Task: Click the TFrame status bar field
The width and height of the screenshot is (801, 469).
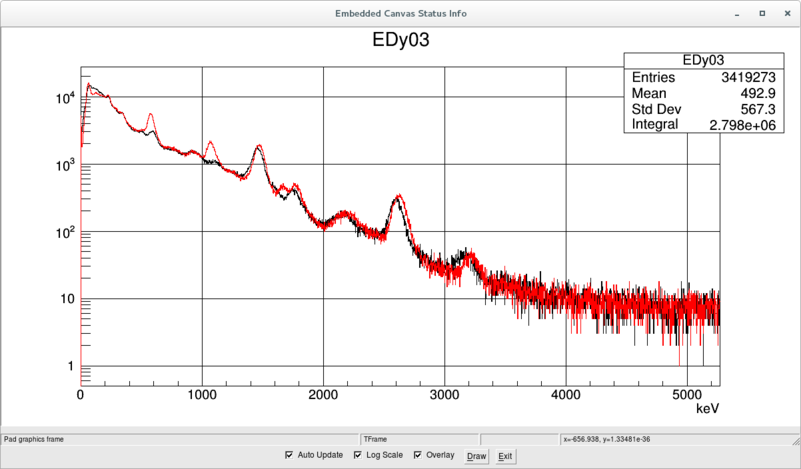Action: pos(419,439)
